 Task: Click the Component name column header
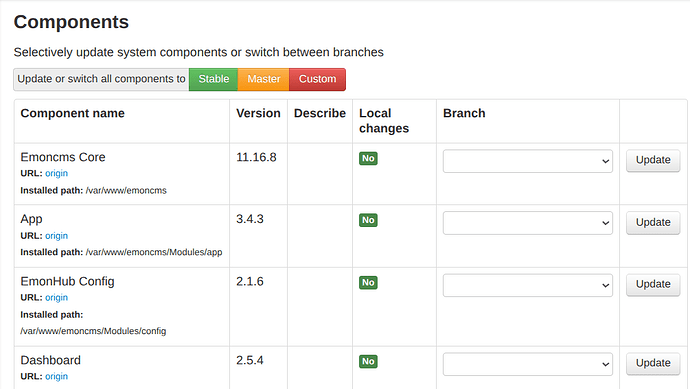(x=73, y=113)
